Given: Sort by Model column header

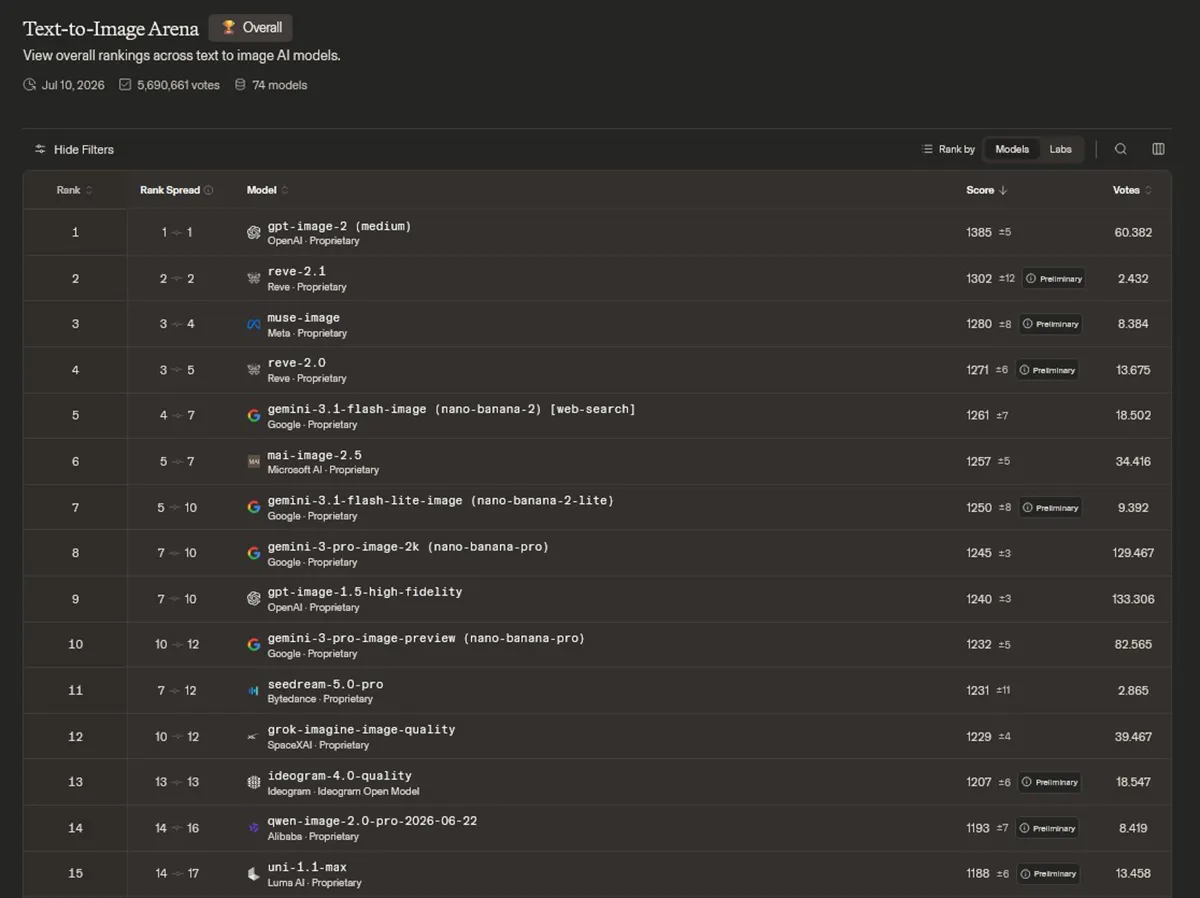Looking at the screenshot, I should [268, 190].
